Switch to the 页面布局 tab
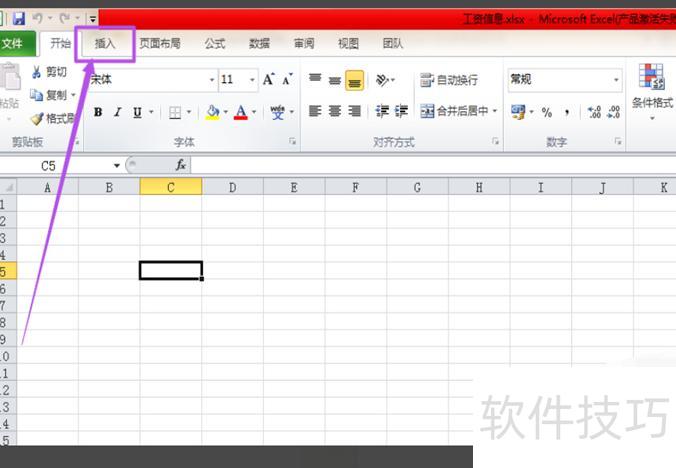 pyautogui.click(x=160, y=44)
